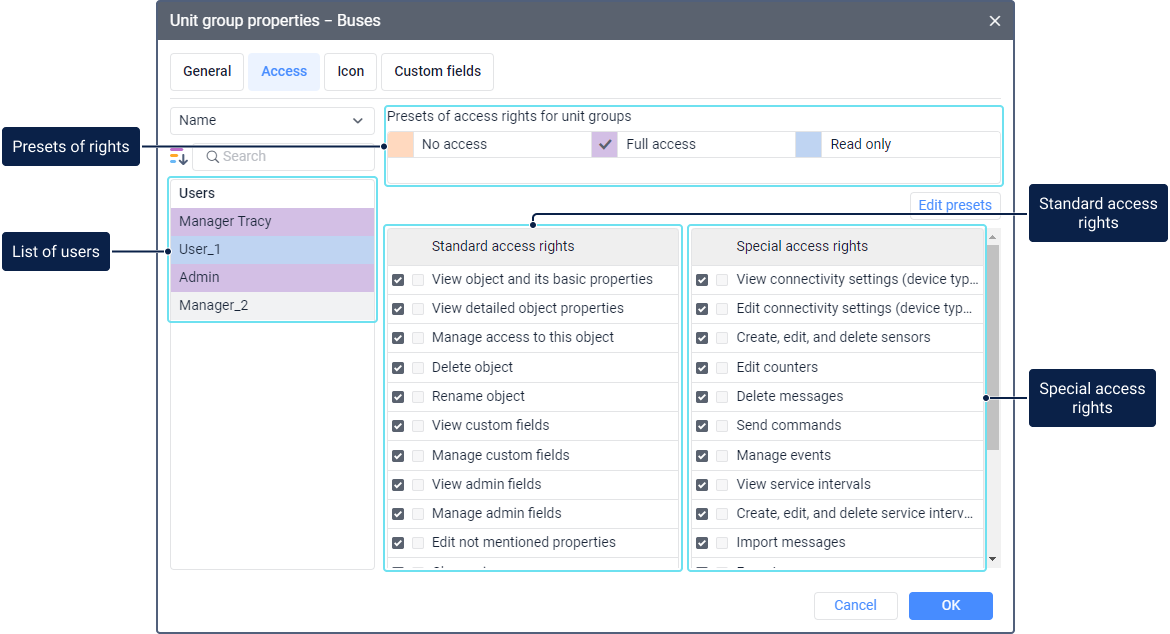Cancel the dialog
The height and width of the screenshot is (634, 1170).
(855, 605)
